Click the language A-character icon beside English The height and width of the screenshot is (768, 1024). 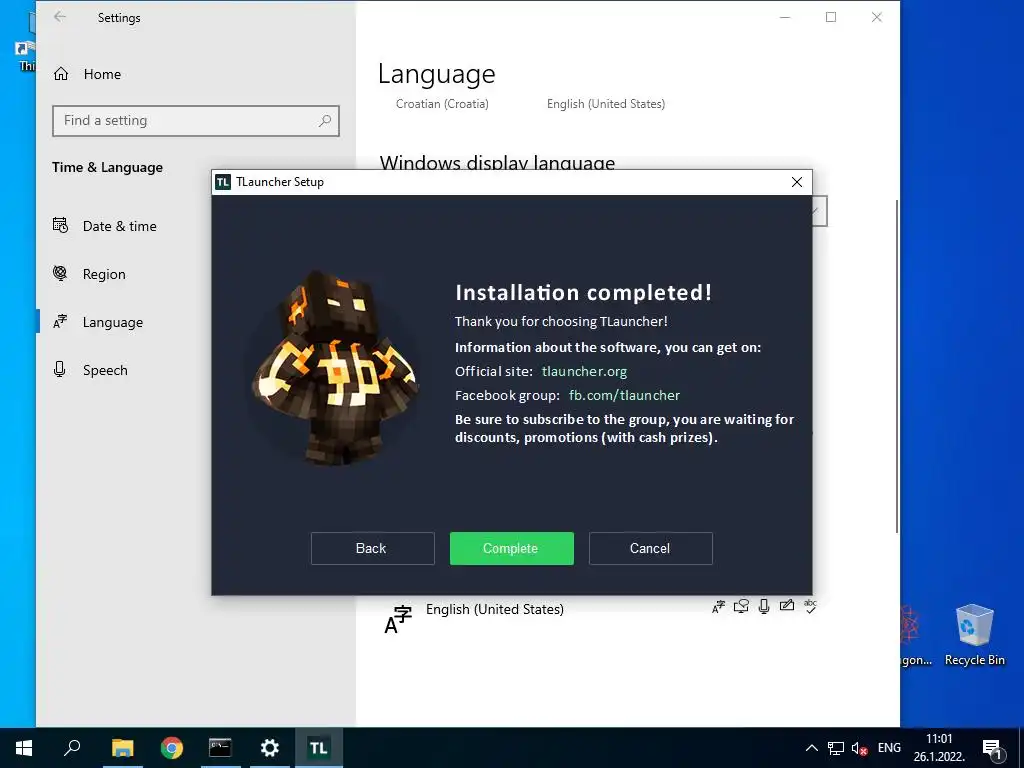pyautogui.click(x=398, y=620)
